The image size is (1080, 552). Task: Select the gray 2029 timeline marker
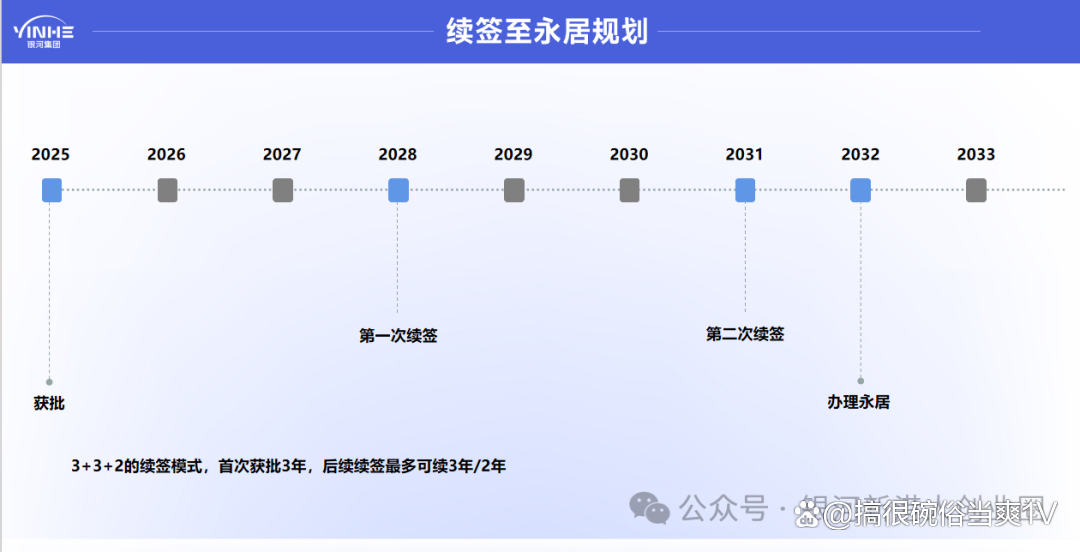[x=515, y=190]
